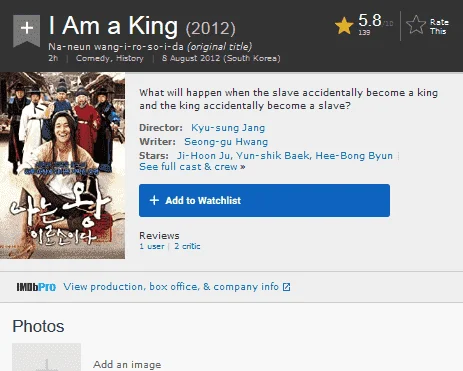Open the 1 user review link
The image size is (463, 371).
(152, 246)
